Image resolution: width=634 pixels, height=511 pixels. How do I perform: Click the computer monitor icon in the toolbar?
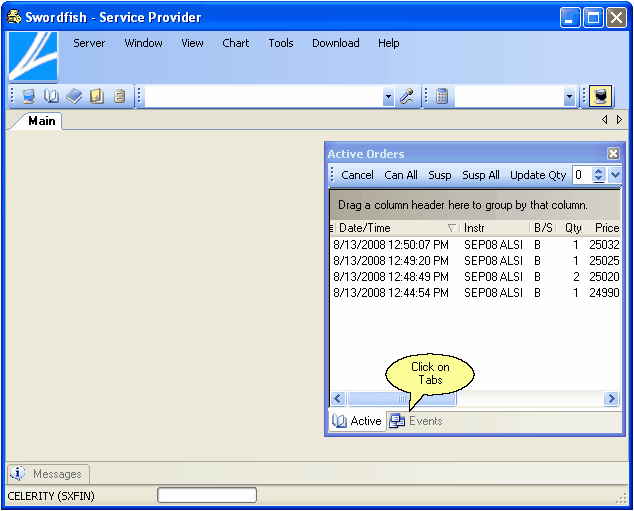click(x=29, y=97)
